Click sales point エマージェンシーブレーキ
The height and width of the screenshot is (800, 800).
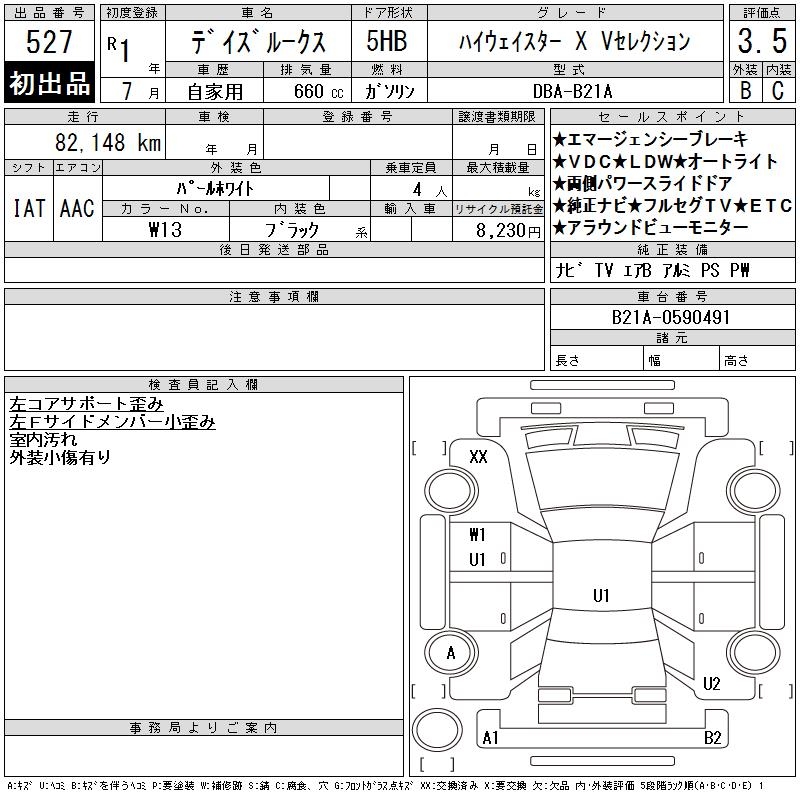point(650,139)
